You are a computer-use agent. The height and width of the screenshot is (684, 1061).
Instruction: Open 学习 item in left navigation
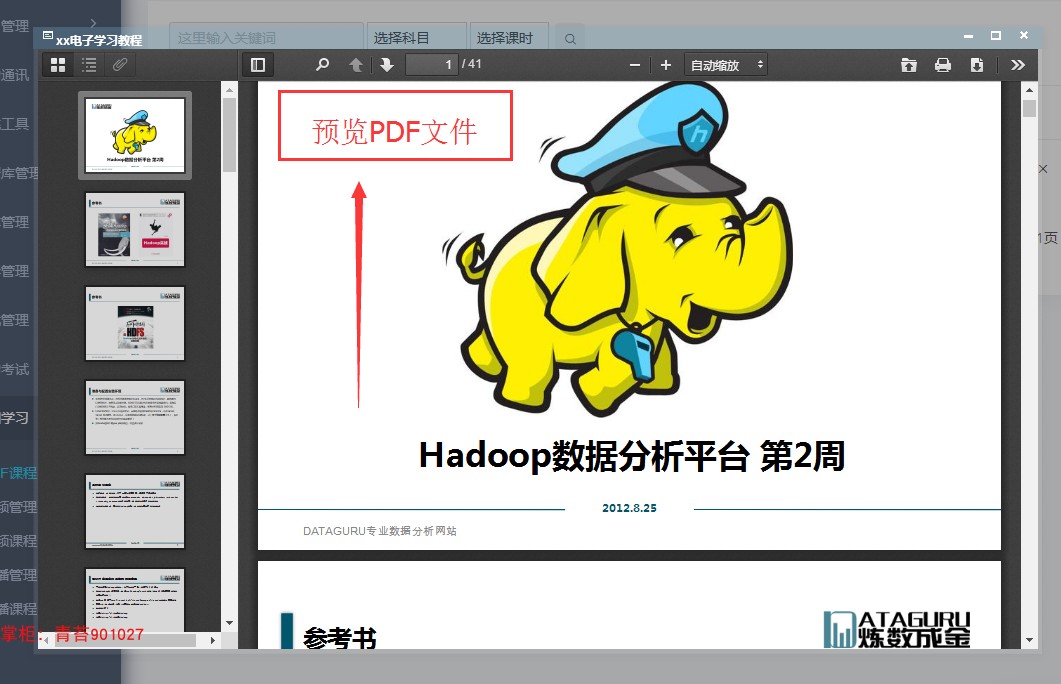16,418
